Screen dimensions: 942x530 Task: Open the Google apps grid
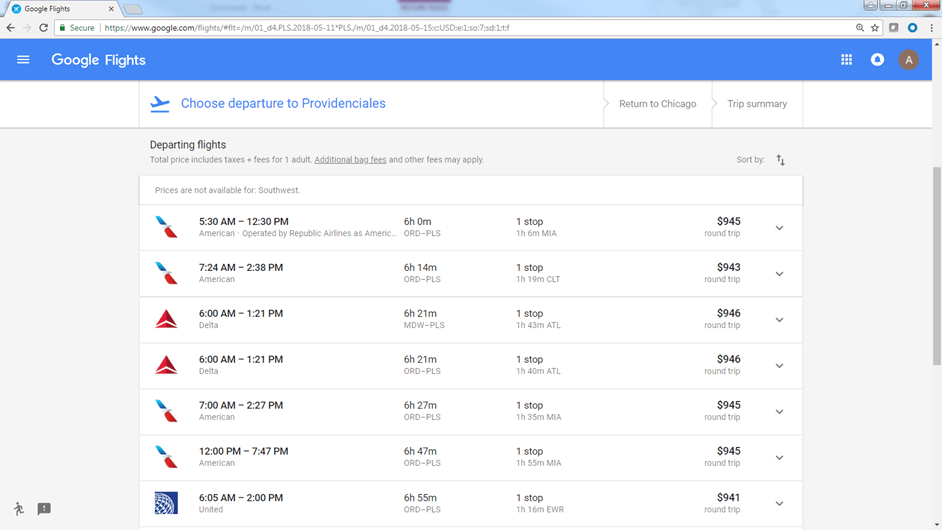coord(846,59)
